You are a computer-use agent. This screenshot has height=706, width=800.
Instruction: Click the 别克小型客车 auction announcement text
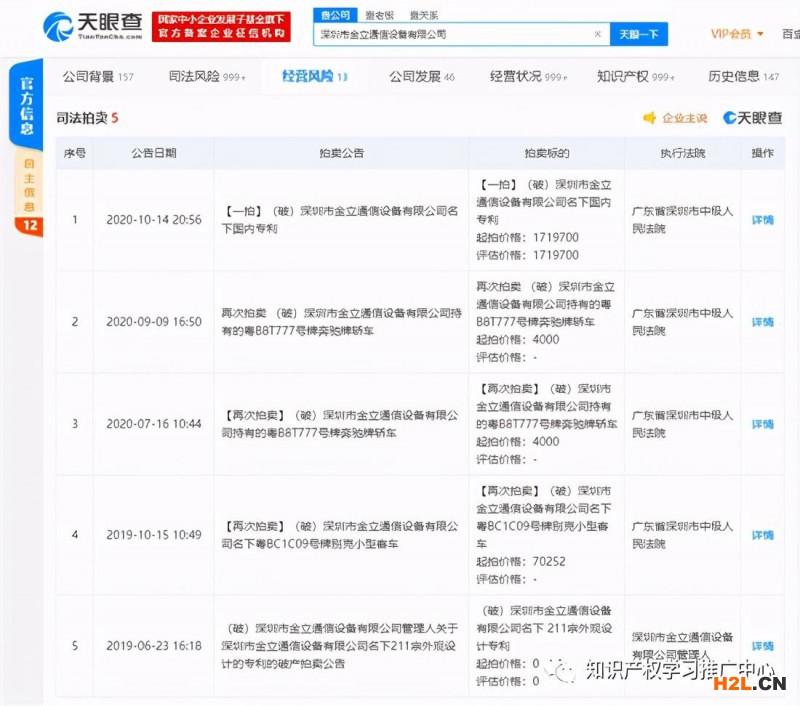340,535
